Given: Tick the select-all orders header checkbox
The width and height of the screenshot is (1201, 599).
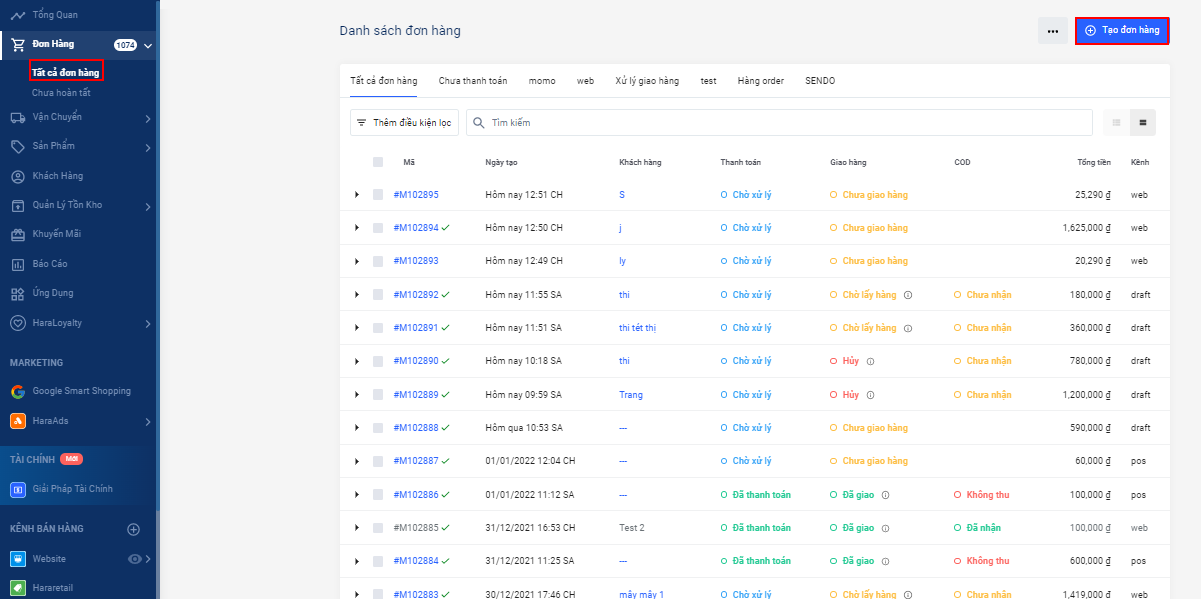Looking at the screenshot, I should 378,162.
